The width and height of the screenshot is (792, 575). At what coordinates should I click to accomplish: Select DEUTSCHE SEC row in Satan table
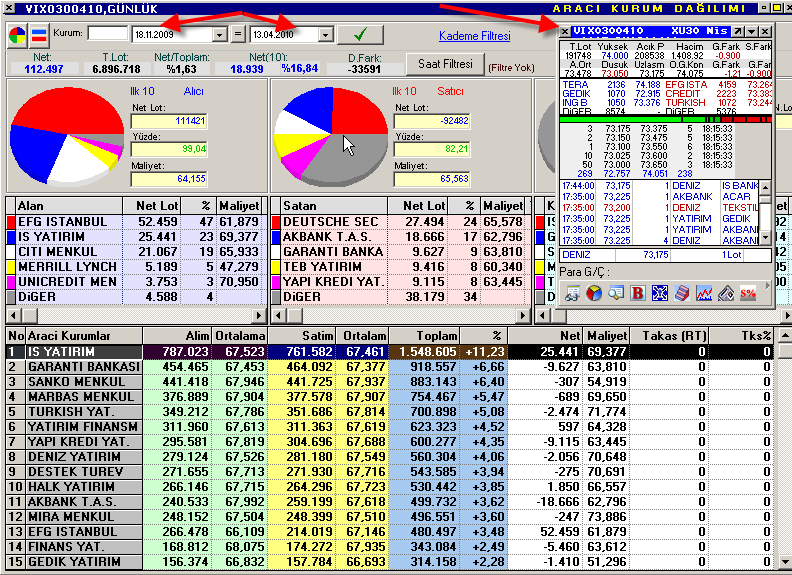click(x=401, y=222)
